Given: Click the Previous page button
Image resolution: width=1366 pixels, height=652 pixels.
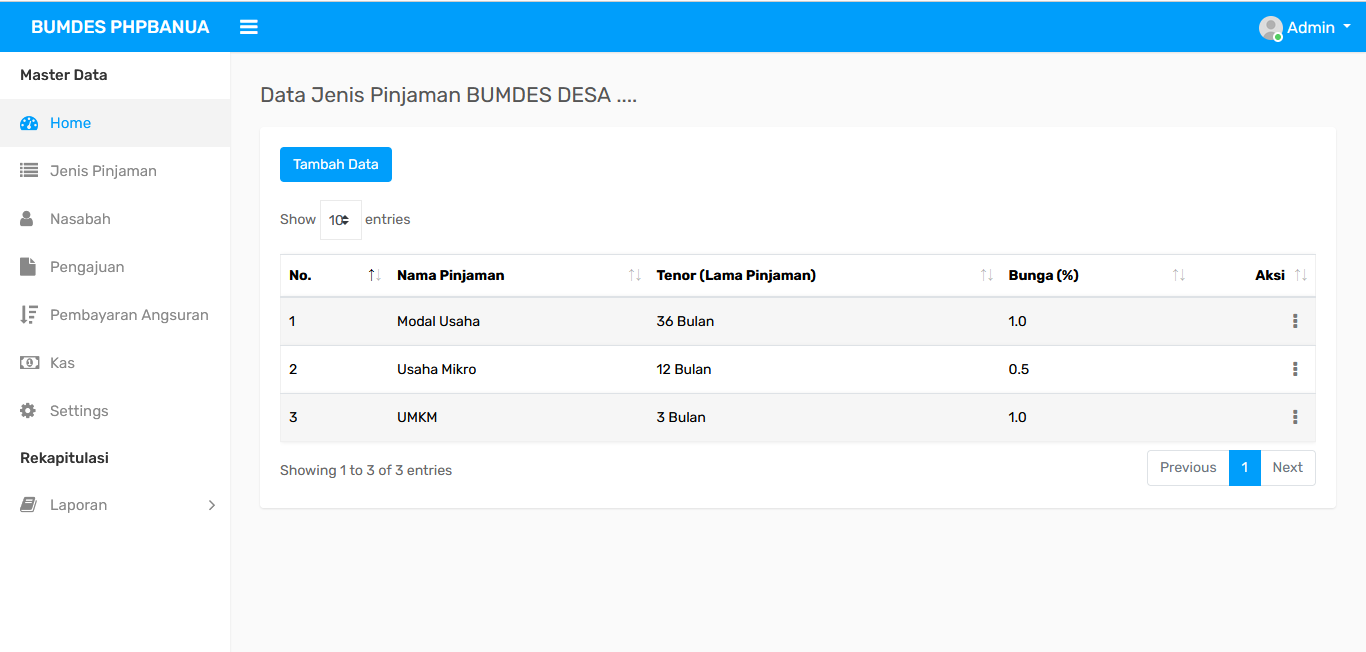Looking at the screenshot, I should pyautogui.click(x=1188, y=467).
